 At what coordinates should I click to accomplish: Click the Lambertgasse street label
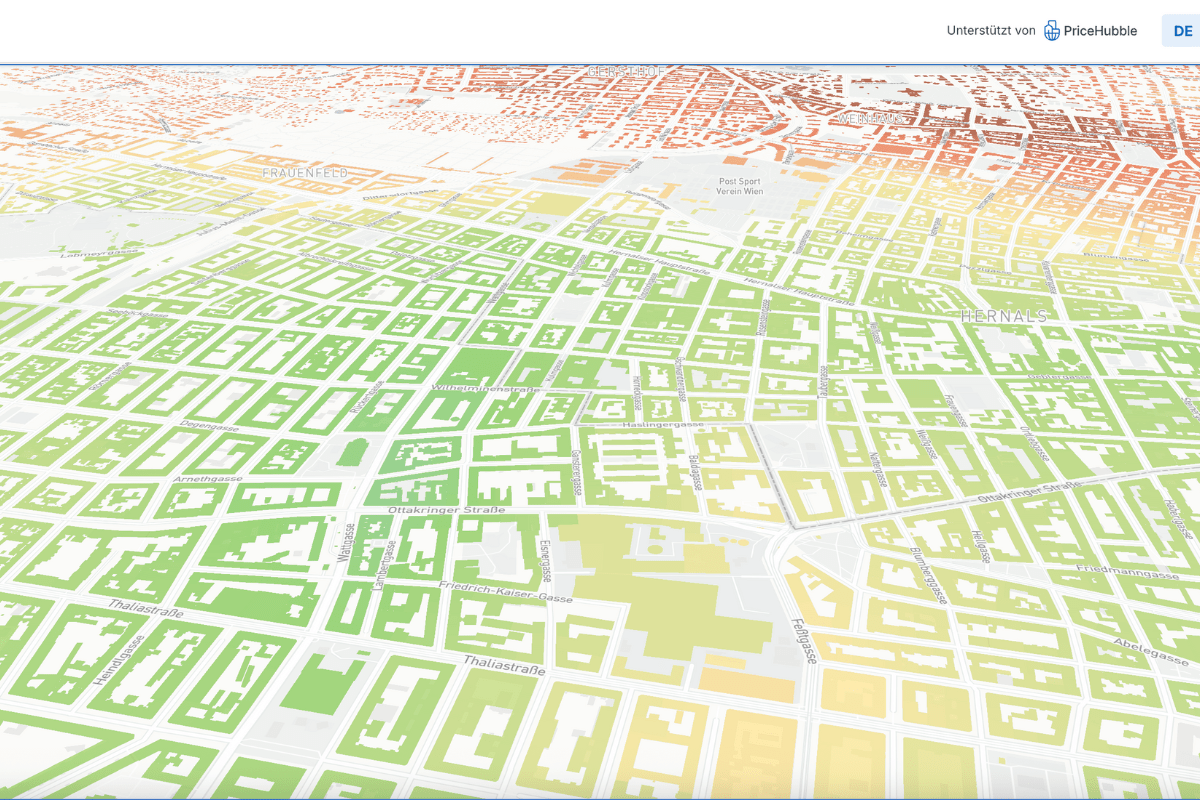click(x=384, y=565)
